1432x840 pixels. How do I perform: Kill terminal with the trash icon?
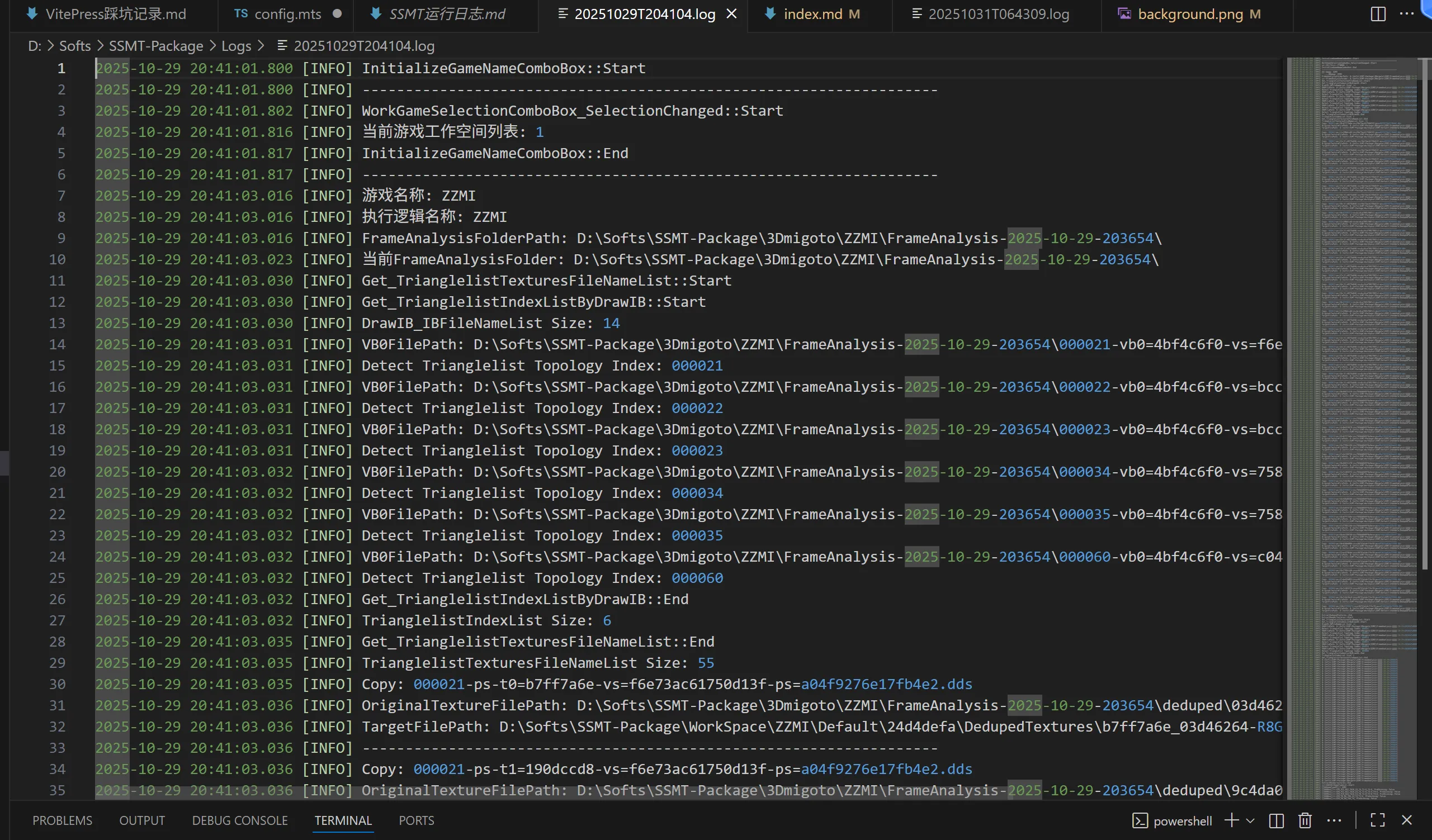pyautogui.click(x=1305, y=820)
